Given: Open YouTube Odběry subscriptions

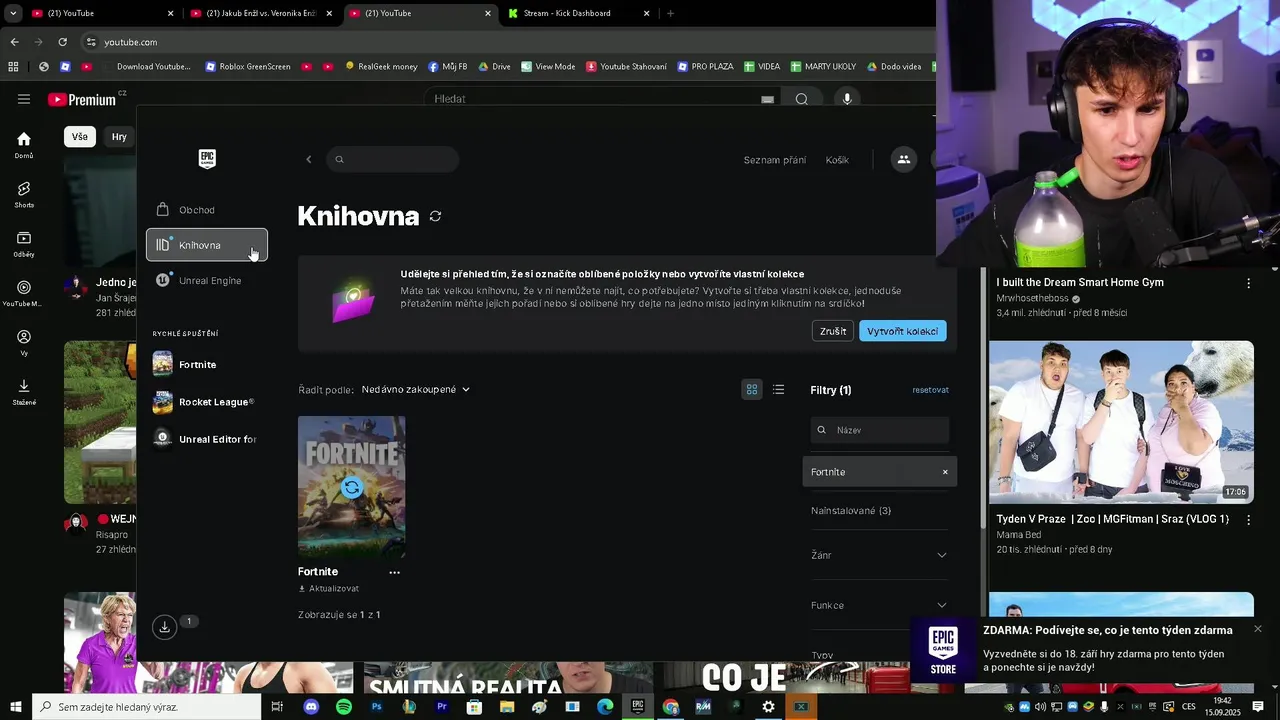Looking at the screenshot, I should click(x=24, y=244).
